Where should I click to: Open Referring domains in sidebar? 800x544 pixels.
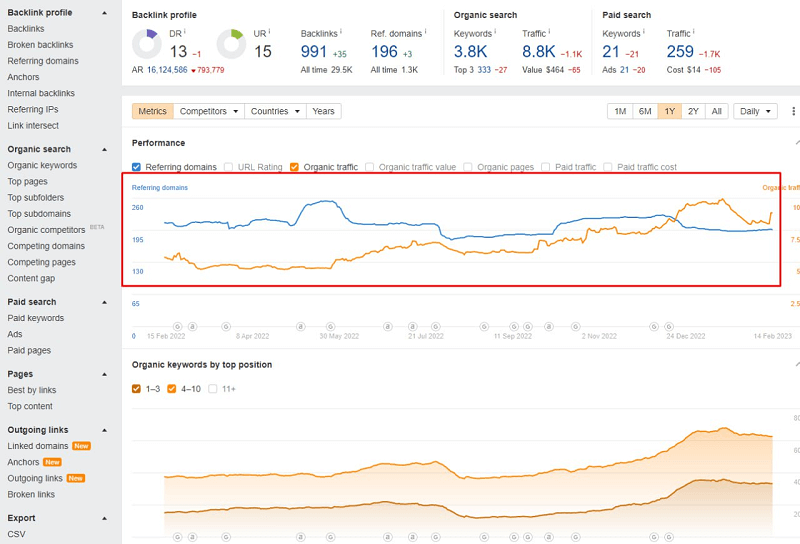click(43, 61)
